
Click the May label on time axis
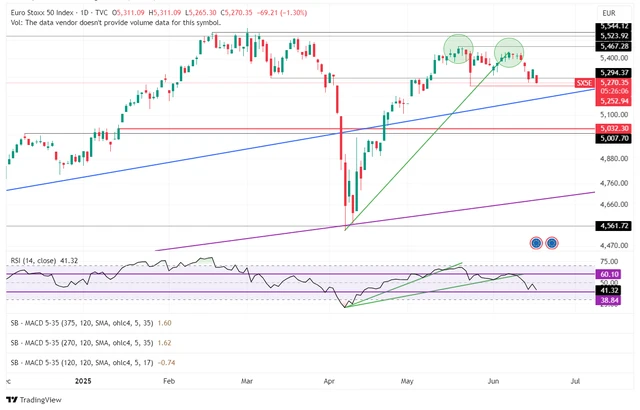[x=407, y=381]
